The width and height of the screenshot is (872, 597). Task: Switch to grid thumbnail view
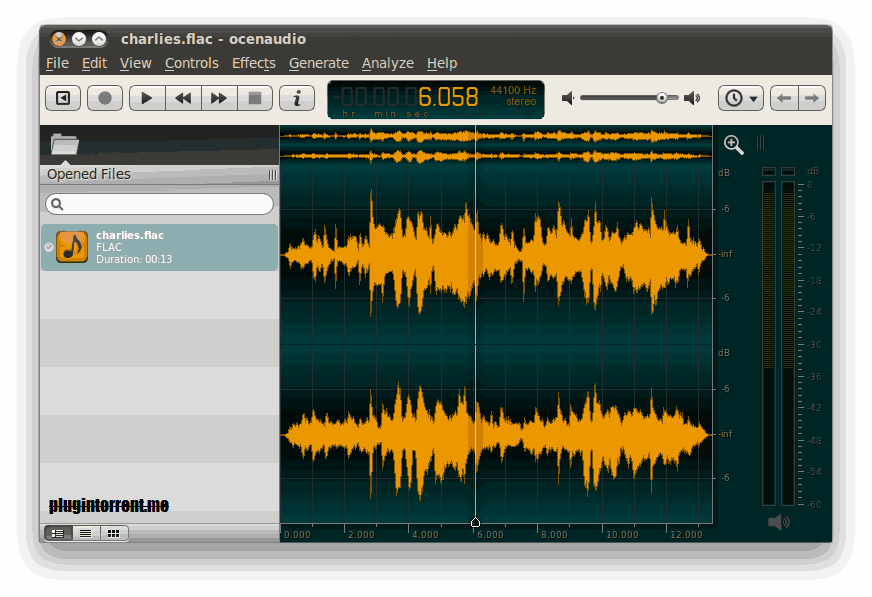click(113, 533)
